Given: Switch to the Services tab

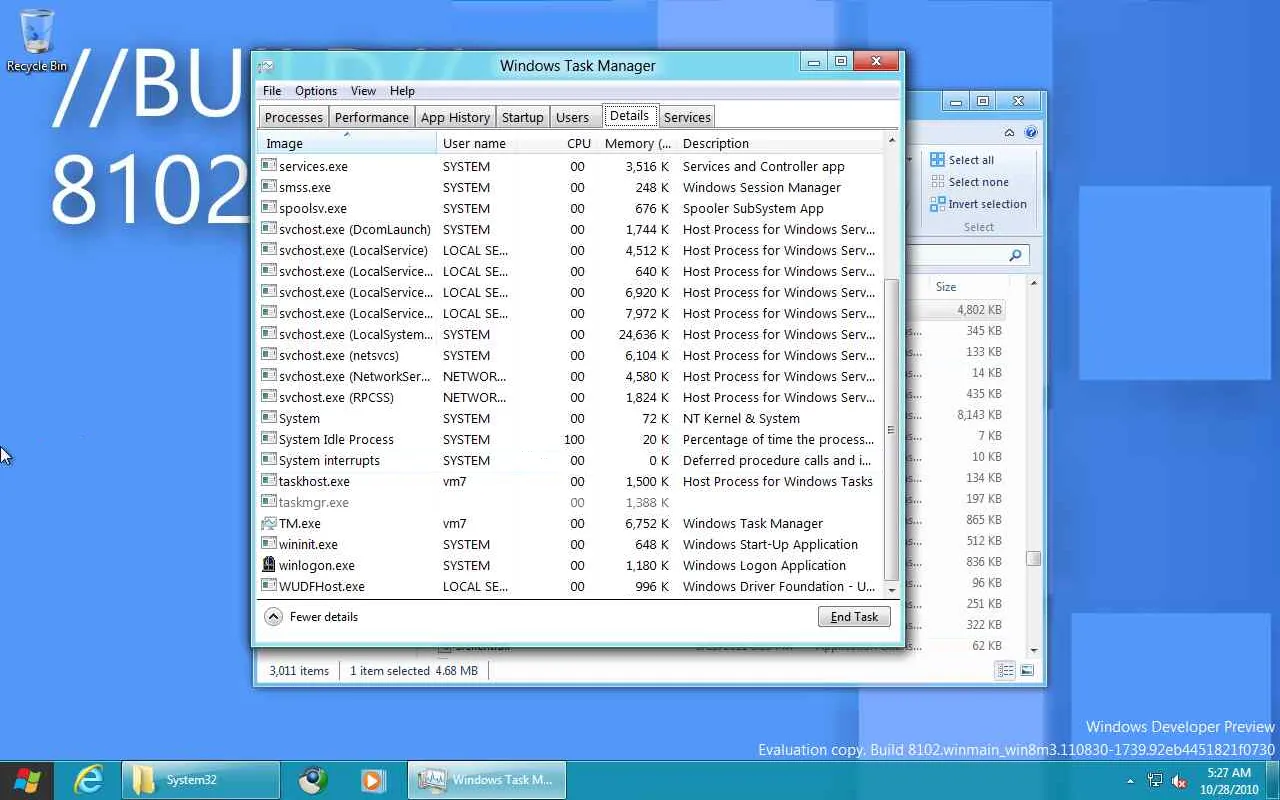Looking at the screenshot, I should (x=687, y=117).
